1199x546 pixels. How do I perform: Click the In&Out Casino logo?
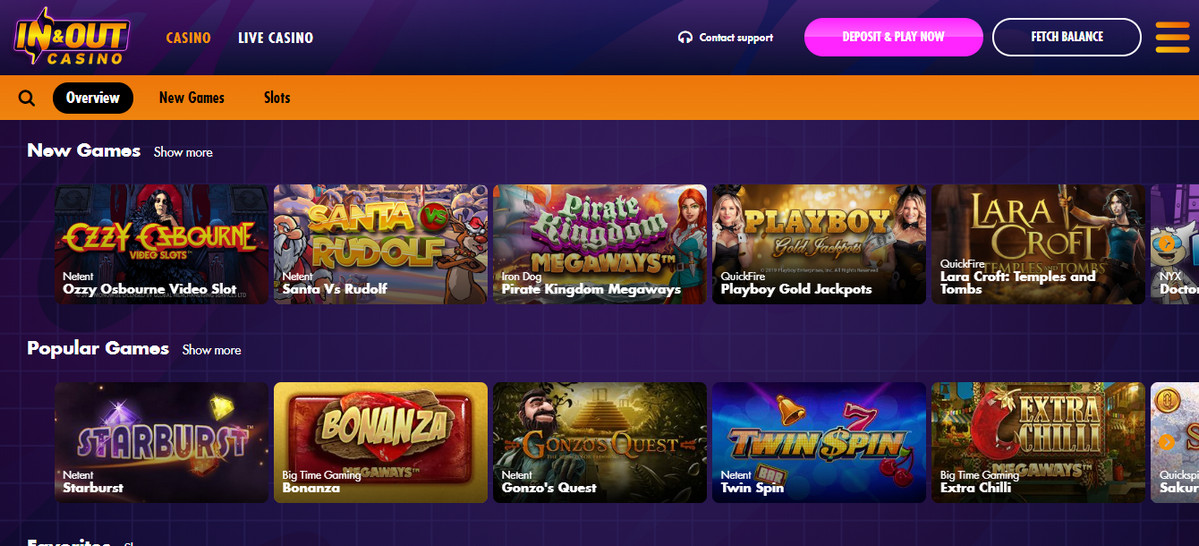(72, 36)
